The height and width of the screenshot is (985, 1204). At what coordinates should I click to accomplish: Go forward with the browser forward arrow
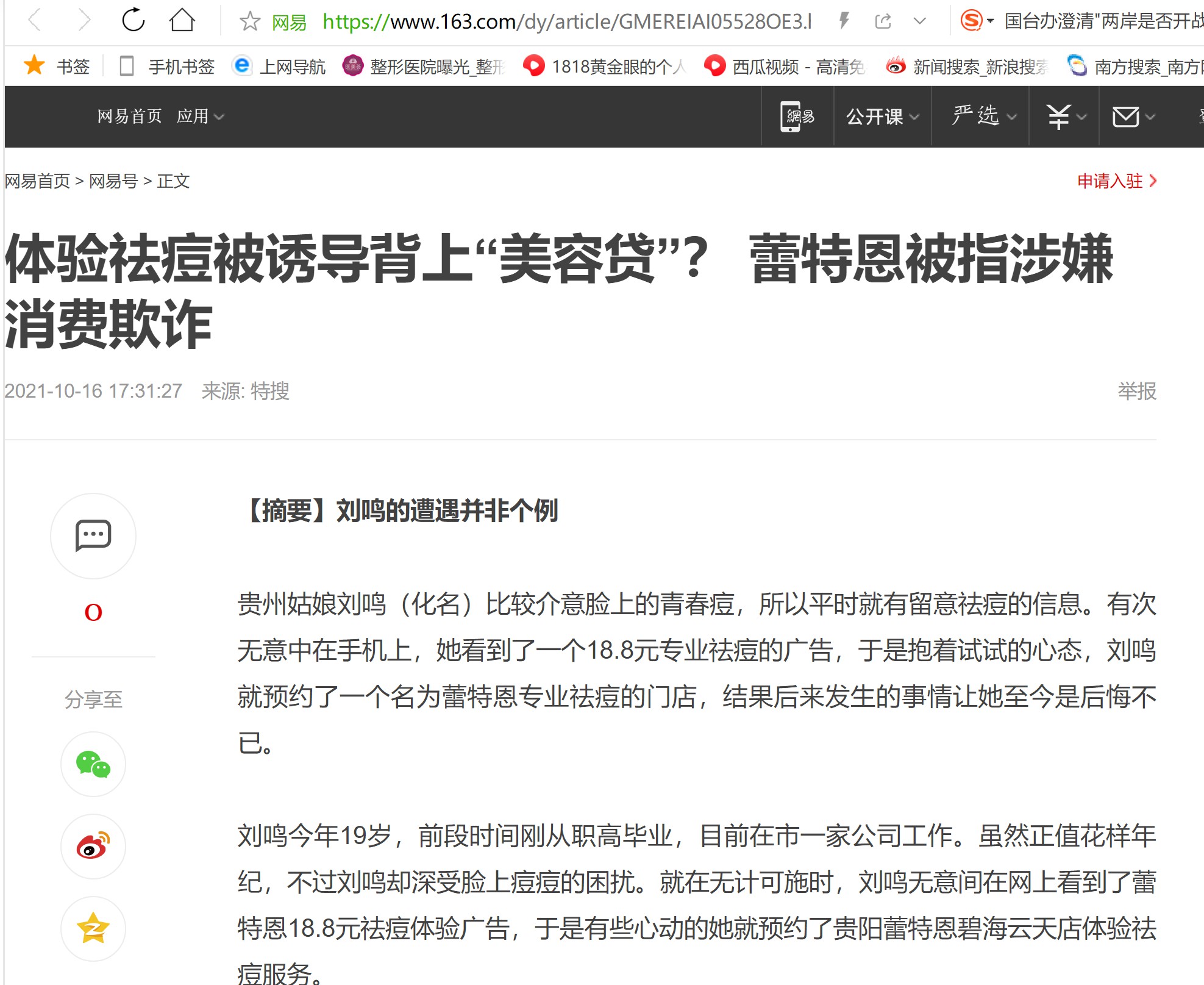(85, 20)
